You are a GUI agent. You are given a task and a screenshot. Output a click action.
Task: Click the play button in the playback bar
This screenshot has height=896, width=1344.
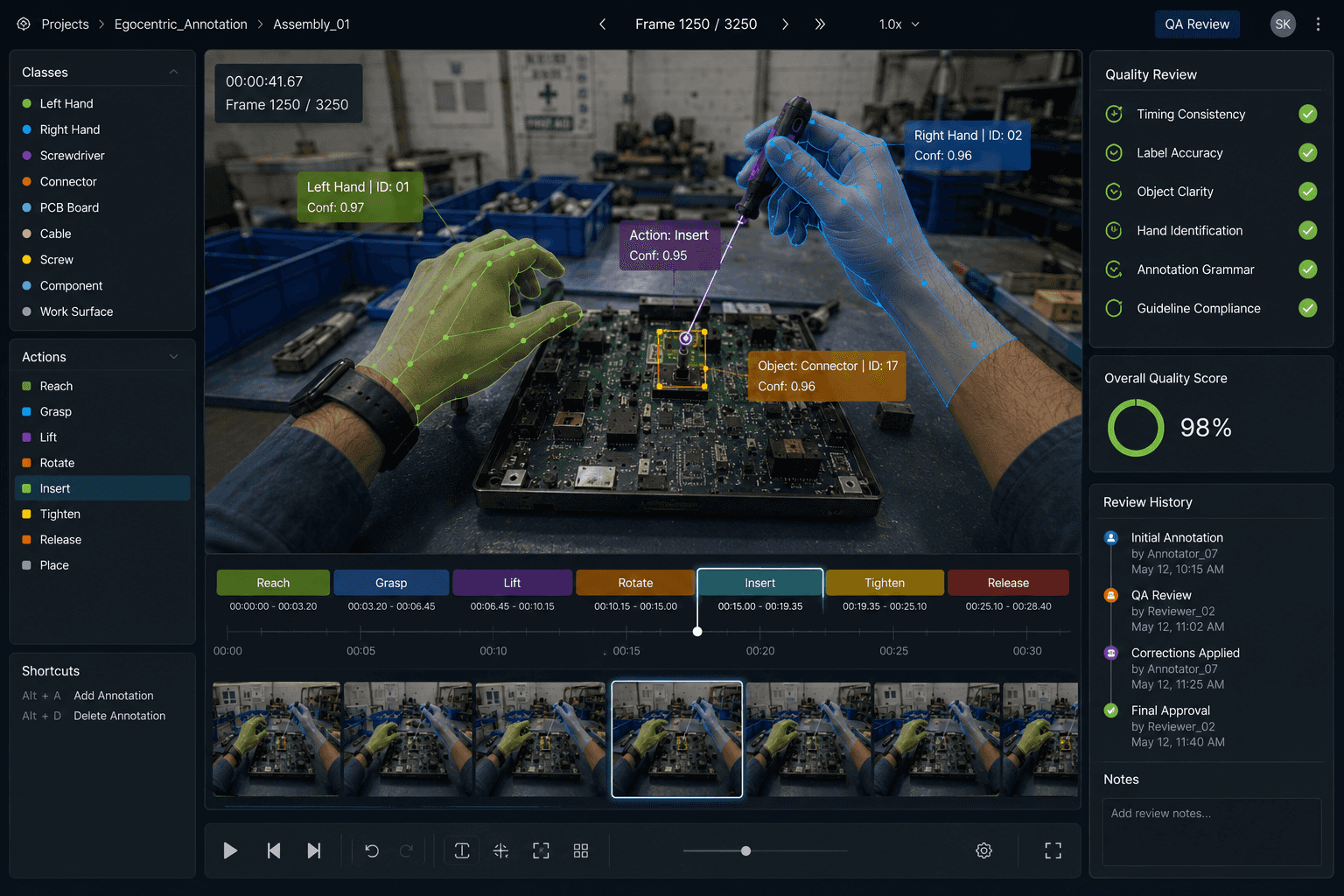230,850
